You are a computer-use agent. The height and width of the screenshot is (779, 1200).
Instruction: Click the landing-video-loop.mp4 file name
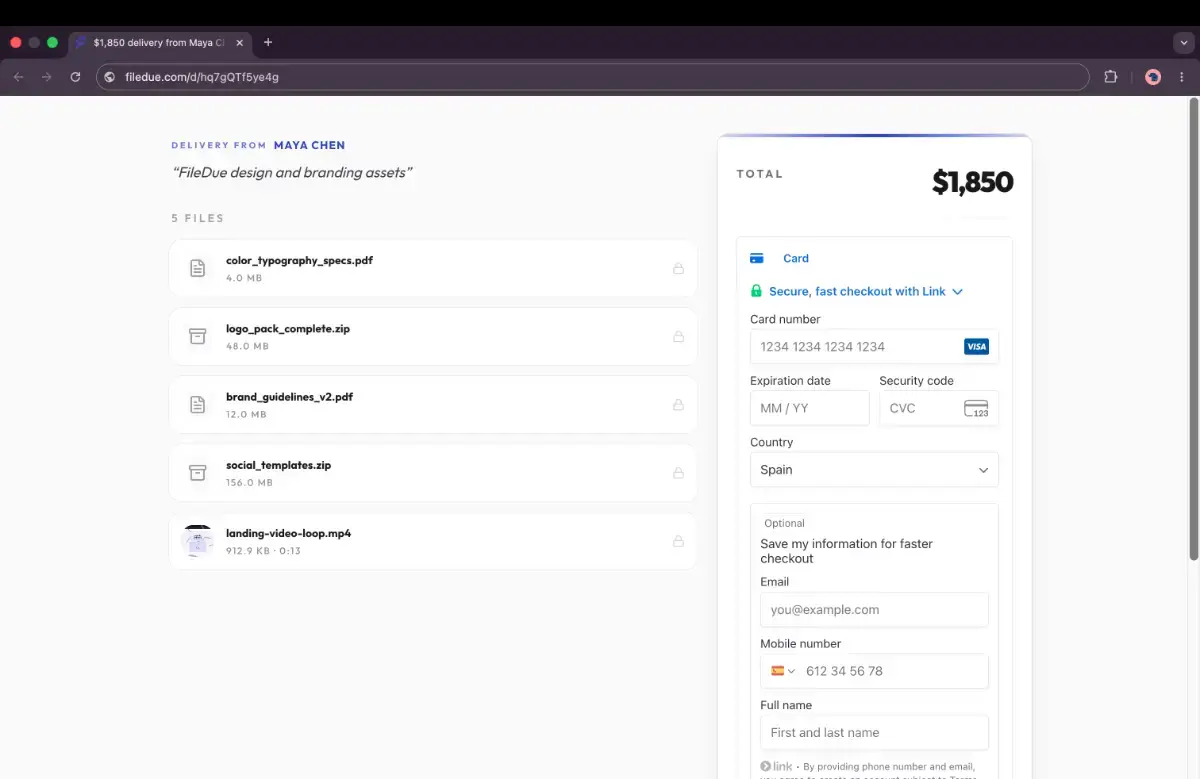tap(288, 533)
